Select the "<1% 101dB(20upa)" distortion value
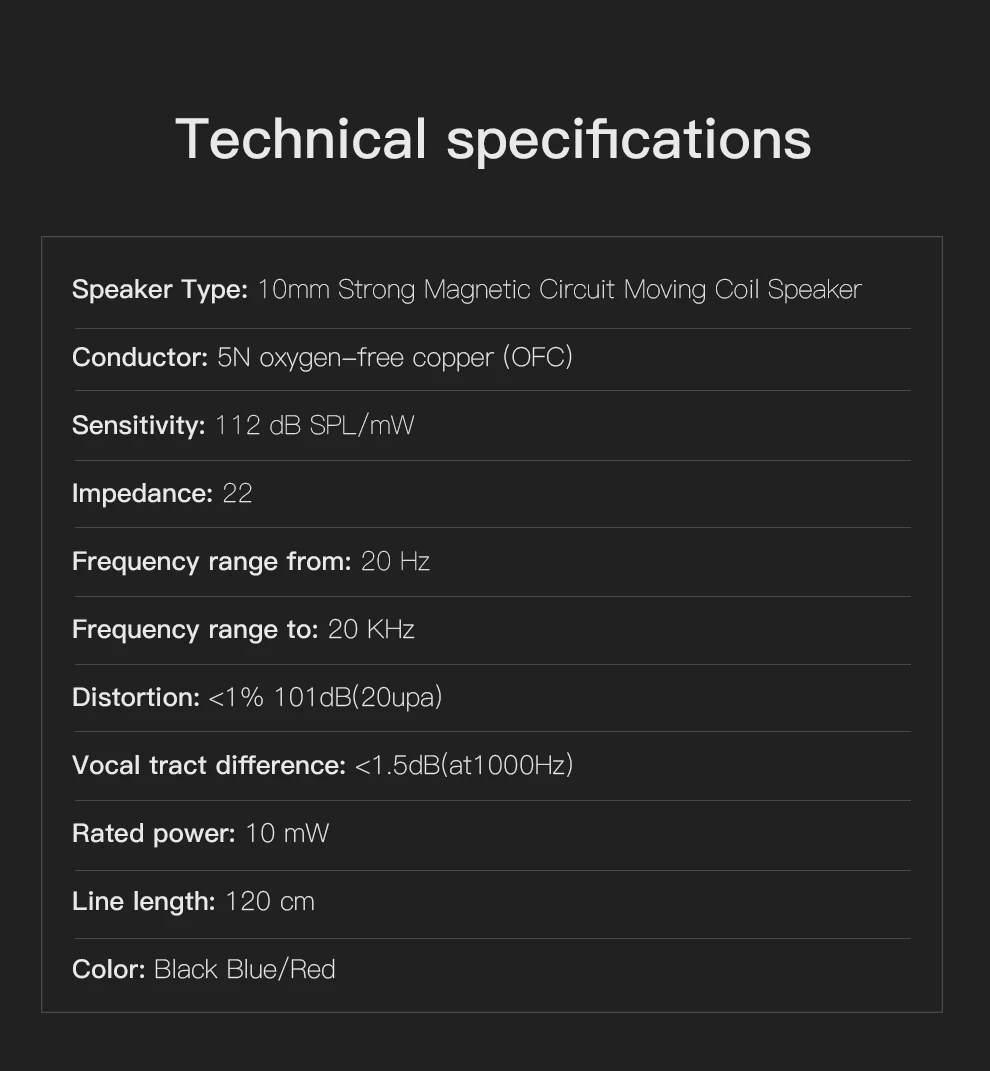Screen dimensions: 990x1071 pos(325,698)
